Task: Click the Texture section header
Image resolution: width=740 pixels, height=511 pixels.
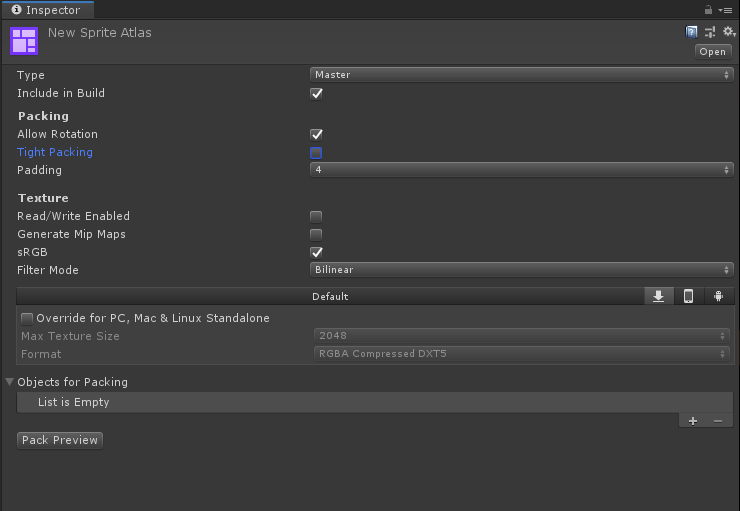Action: click(x=43, y=198)
